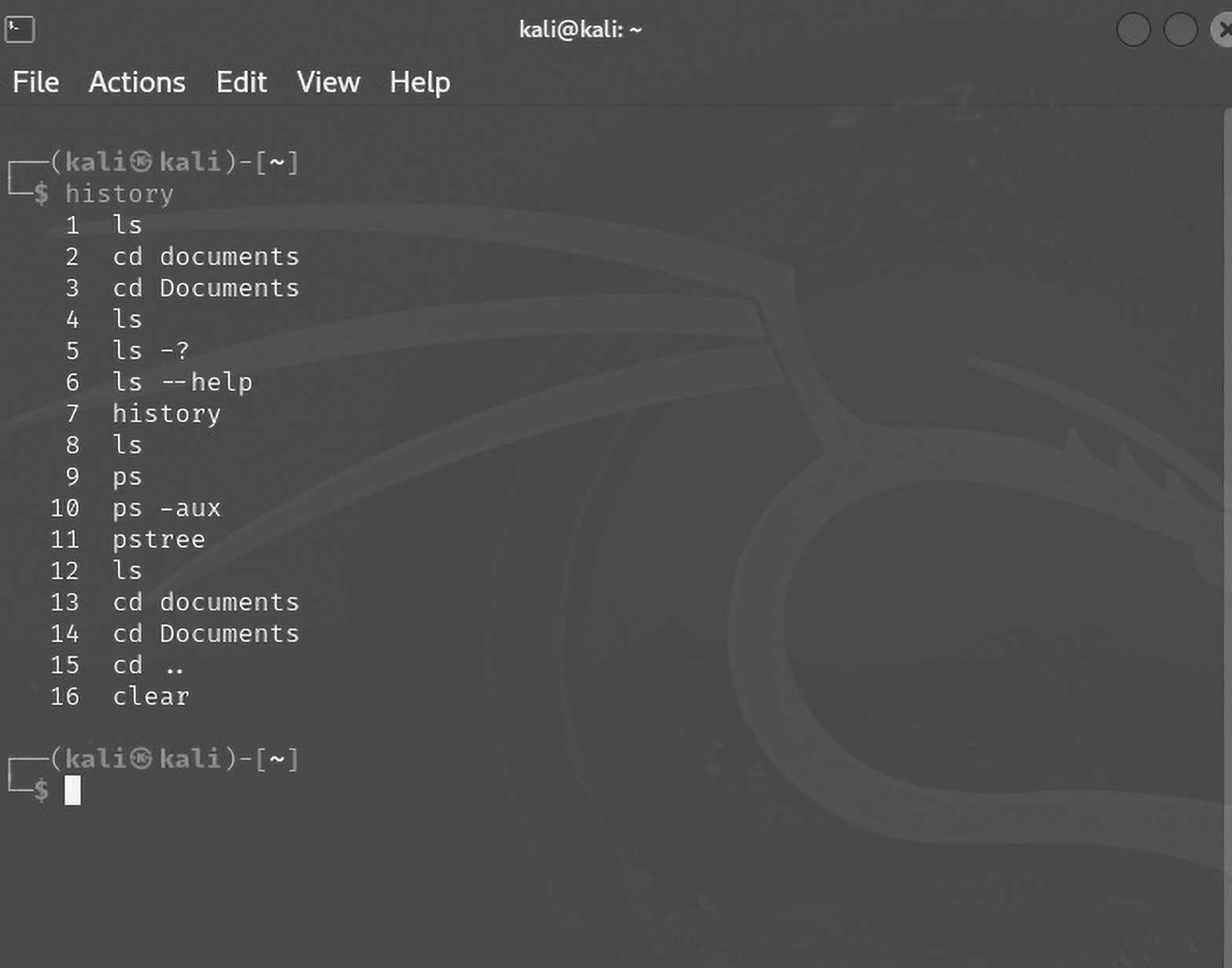Click history entry 12 'ls'
Viewport: 1232px width, 968px height.
127,571
